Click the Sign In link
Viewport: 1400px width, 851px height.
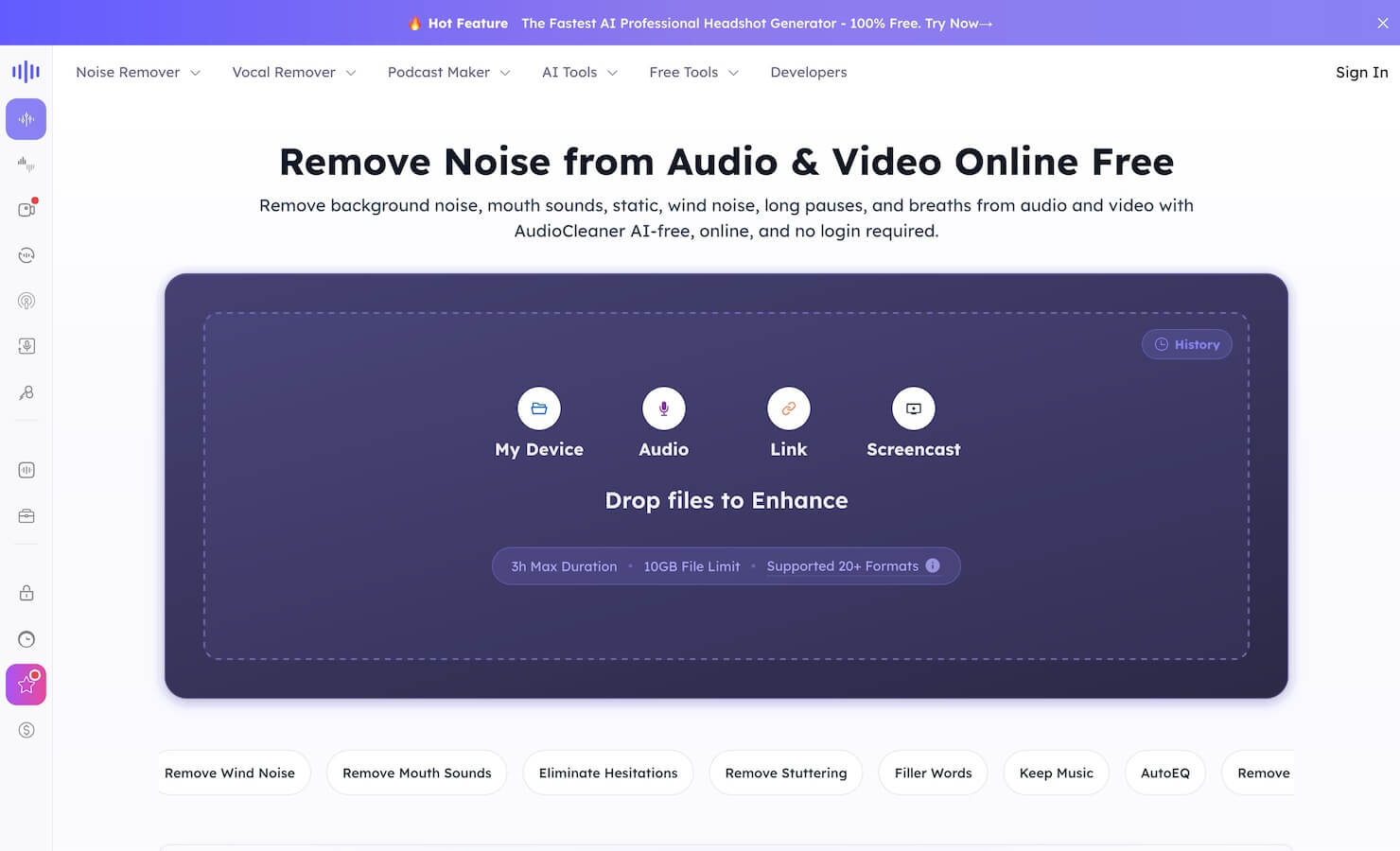(x=1362, y=72)
